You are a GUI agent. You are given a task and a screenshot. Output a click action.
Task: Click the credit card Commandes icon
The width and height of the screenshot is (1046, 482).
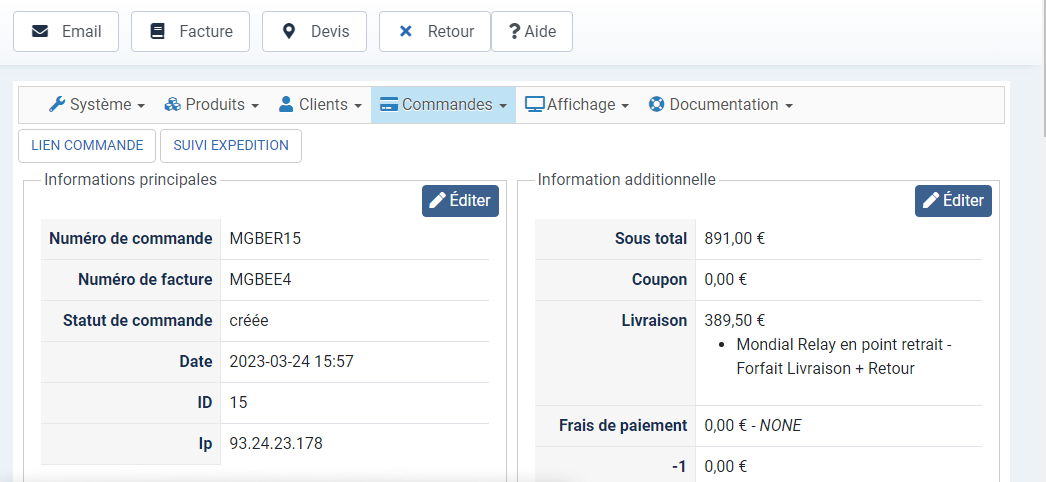click(389, 104)
